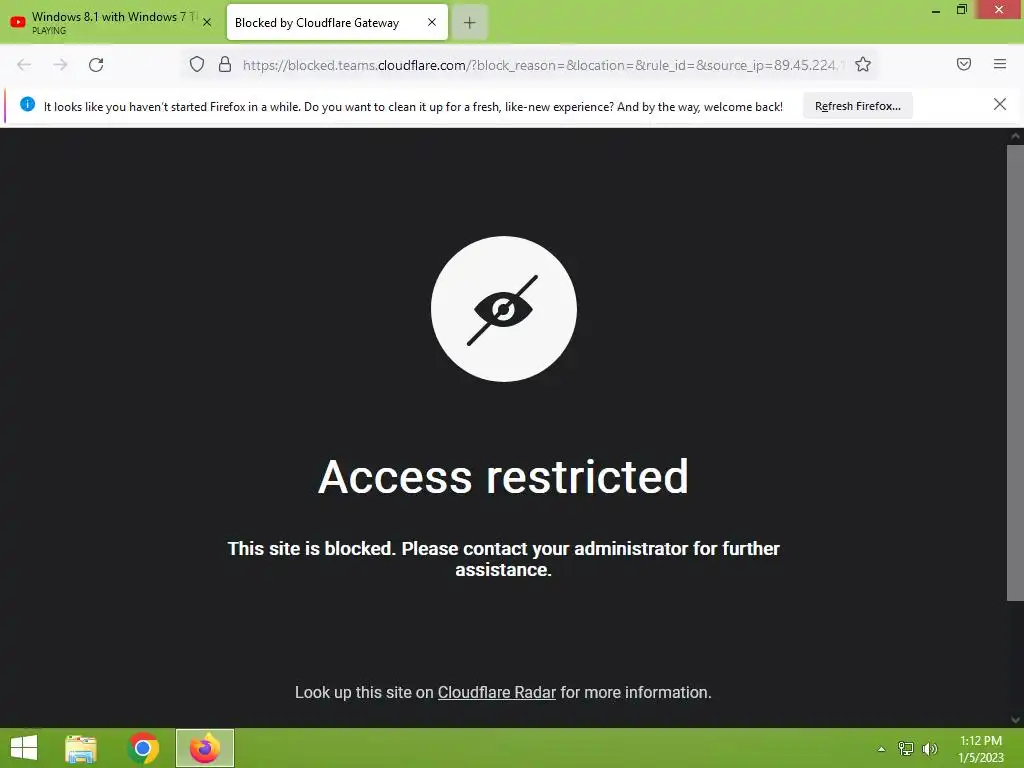The width and height of the screenshot is (1024, 768).
Task: Open site security padlock info
Action: point(225,64)
